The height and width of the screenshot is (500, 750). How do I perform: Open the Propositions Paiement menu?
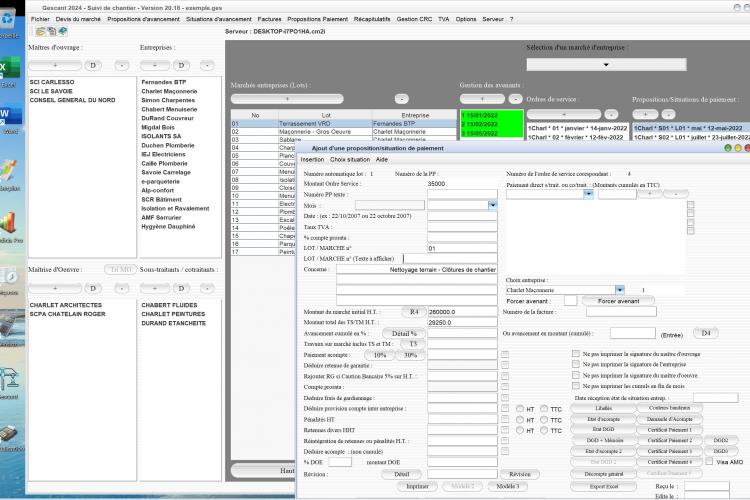[317, 19]
